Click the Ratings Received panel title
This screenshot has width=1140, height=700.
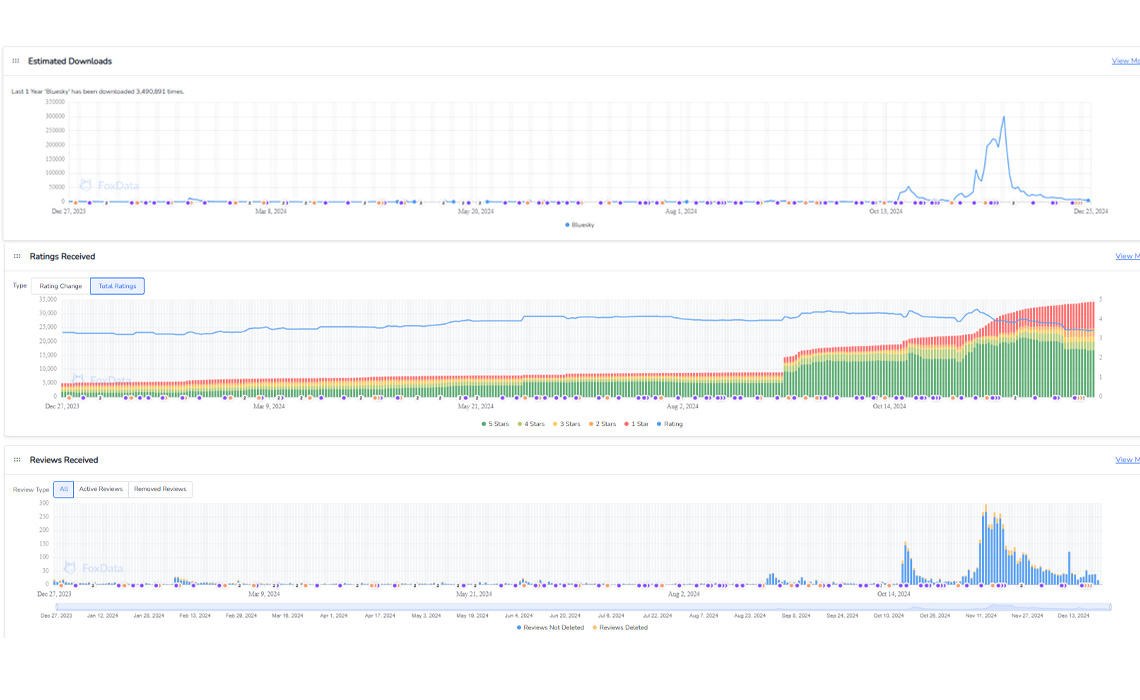click(x=63, y=257)
